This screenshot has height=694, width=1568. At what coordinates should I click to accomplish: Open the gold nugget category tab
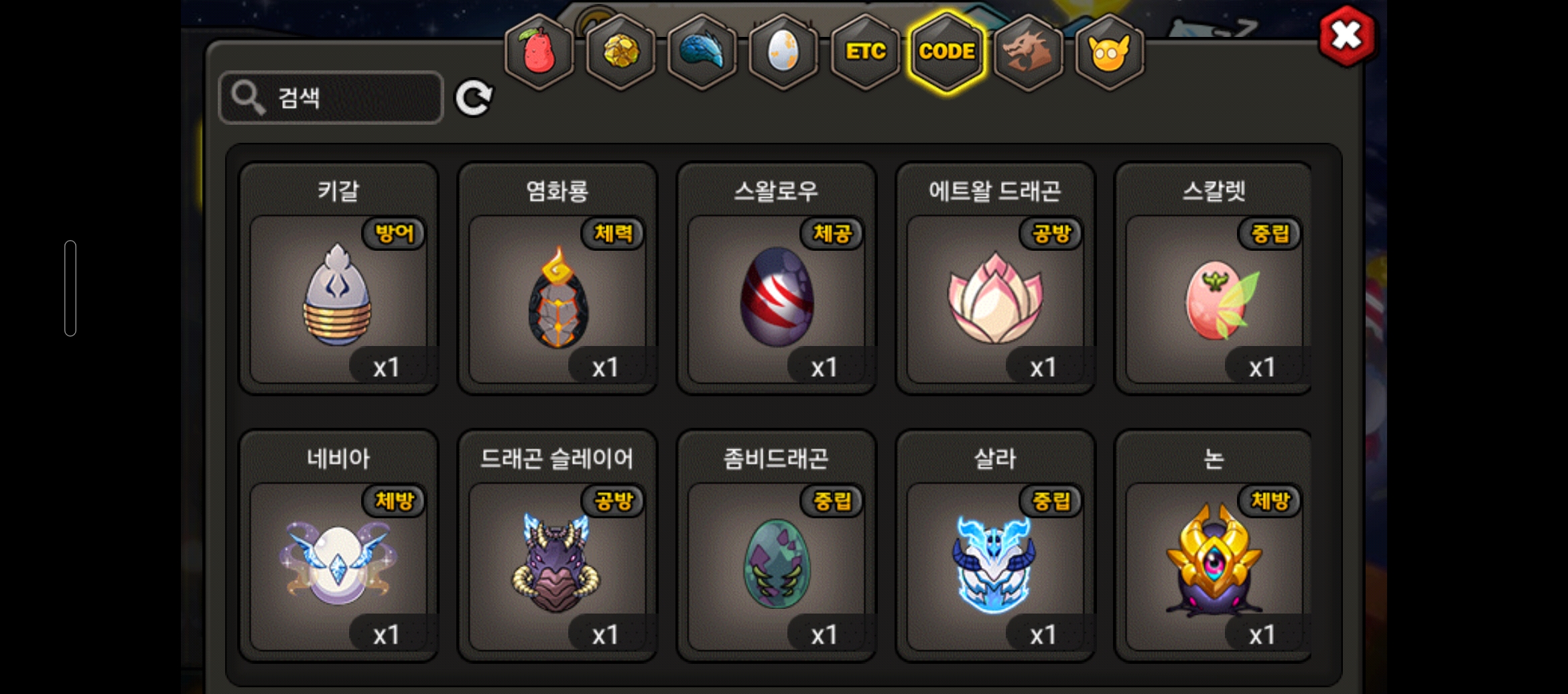(x=621, y=52)
